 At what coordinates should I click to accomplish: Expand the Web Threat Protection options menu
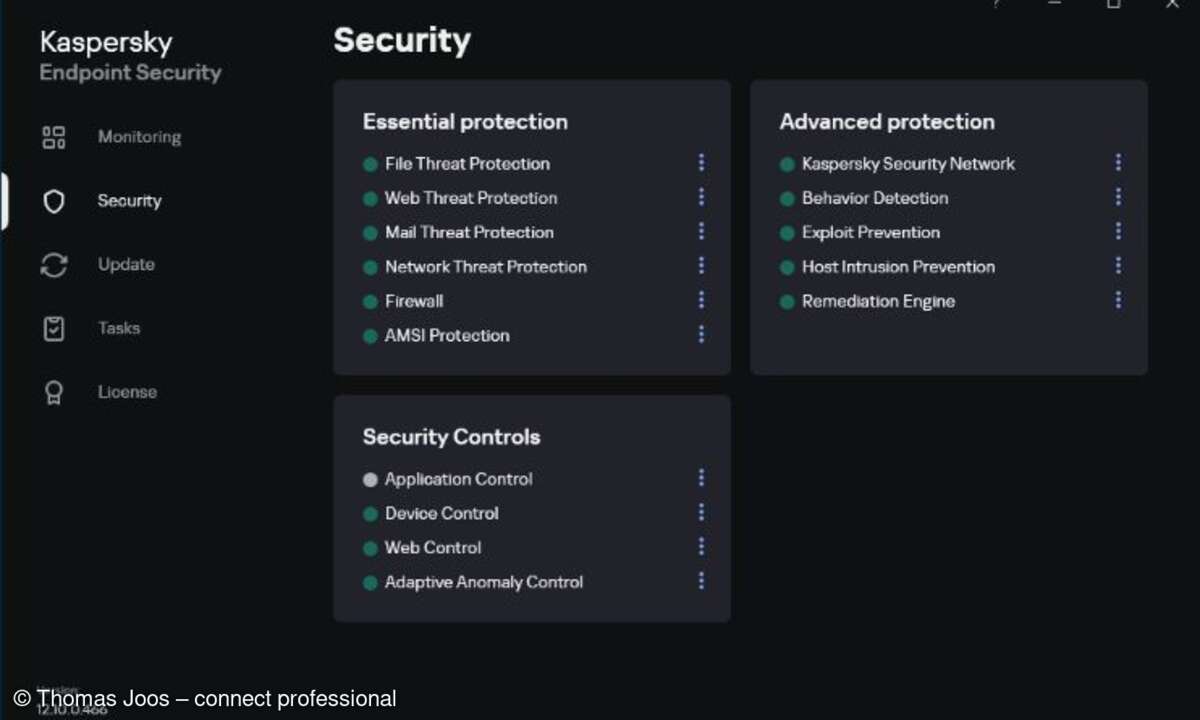701,197
